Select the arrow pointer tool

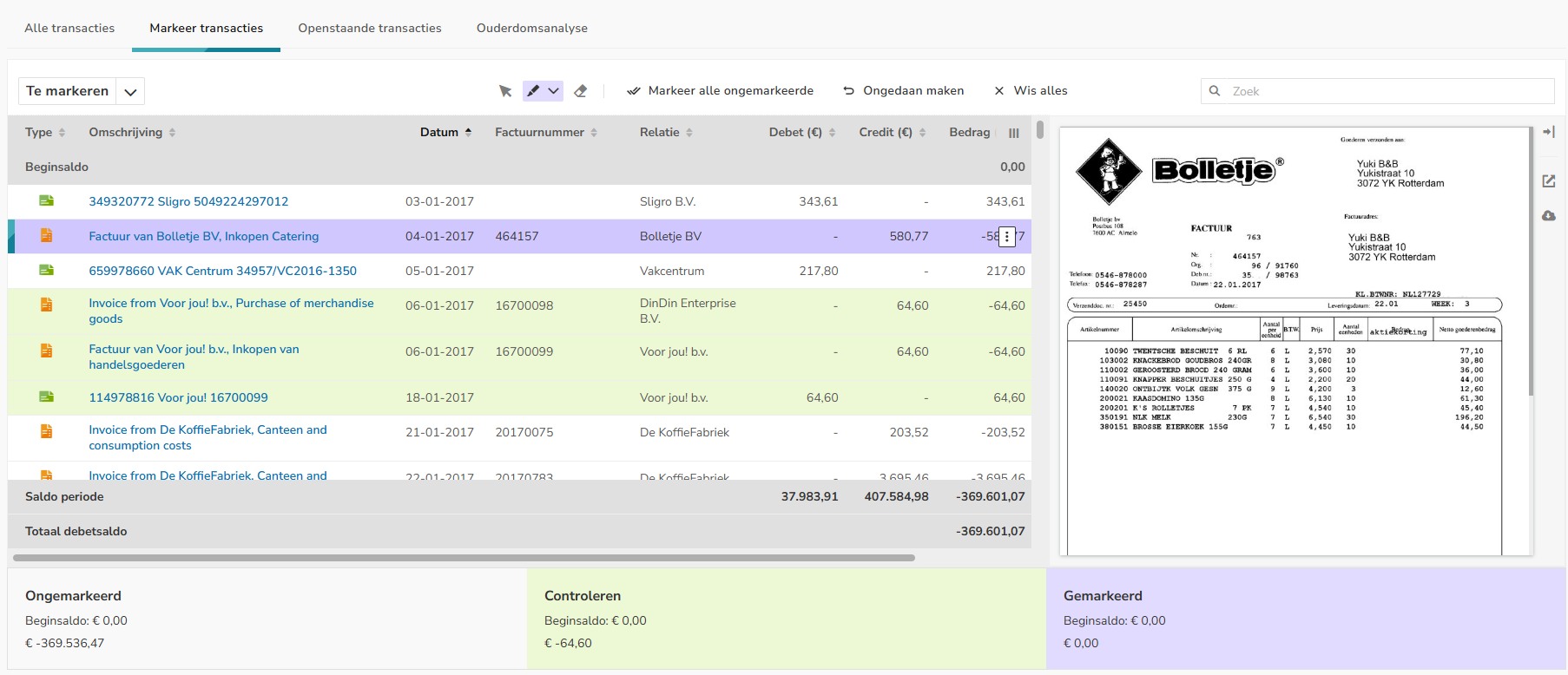click(505, 91)
